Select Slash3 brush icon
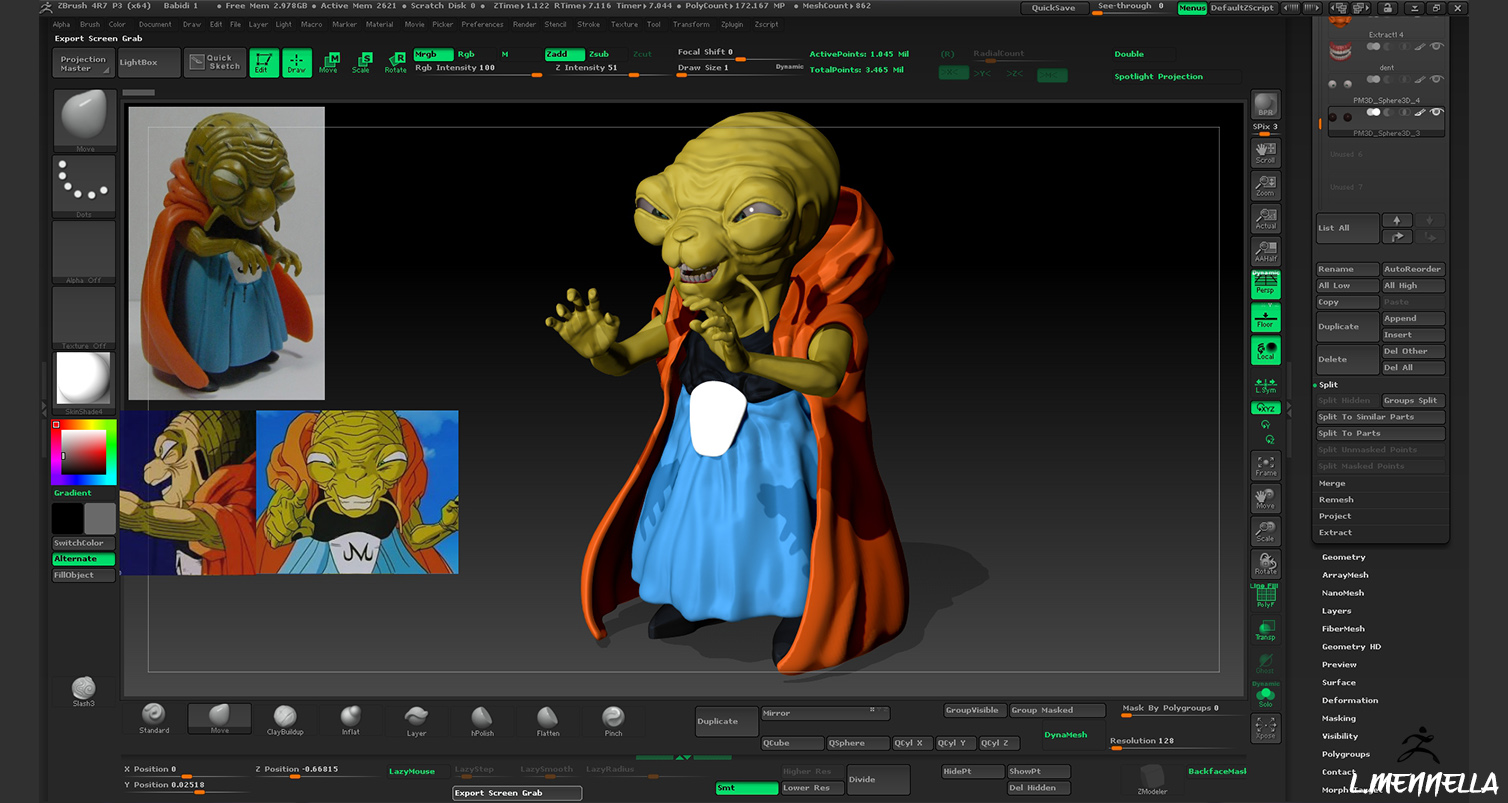Screen dimensions: 1508x803 pos(84,691)
